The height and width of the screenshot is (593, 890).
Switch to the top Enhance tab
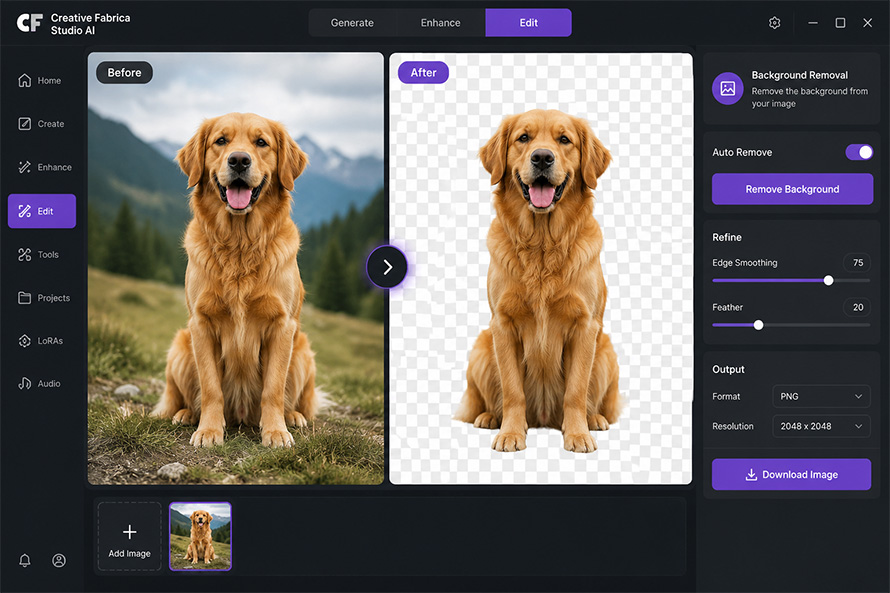point(440,23)
